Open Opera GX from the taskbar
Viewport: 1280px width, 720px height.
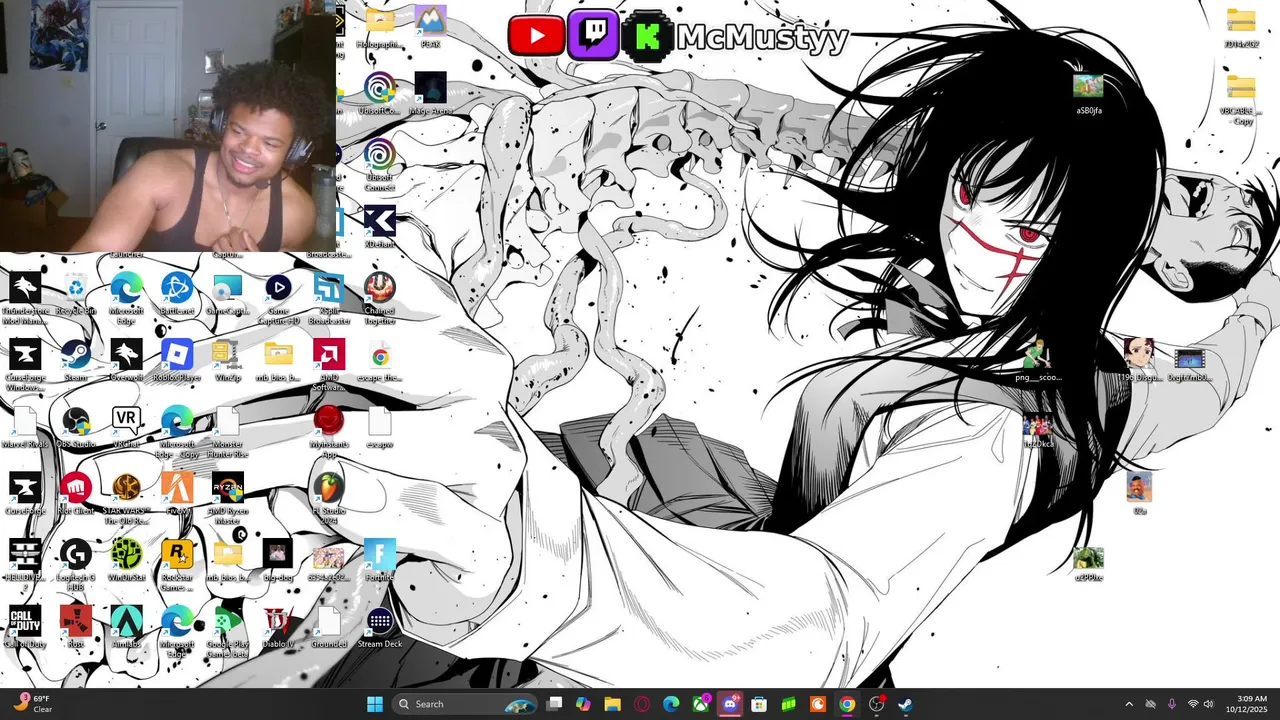(x=642, y=704)
